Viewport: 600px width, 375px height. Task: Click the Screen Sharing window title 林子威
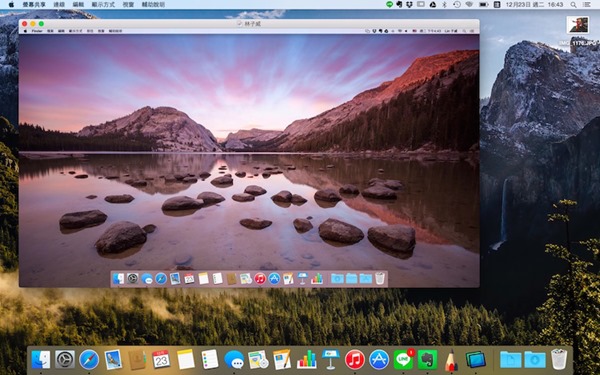[253, 24]
